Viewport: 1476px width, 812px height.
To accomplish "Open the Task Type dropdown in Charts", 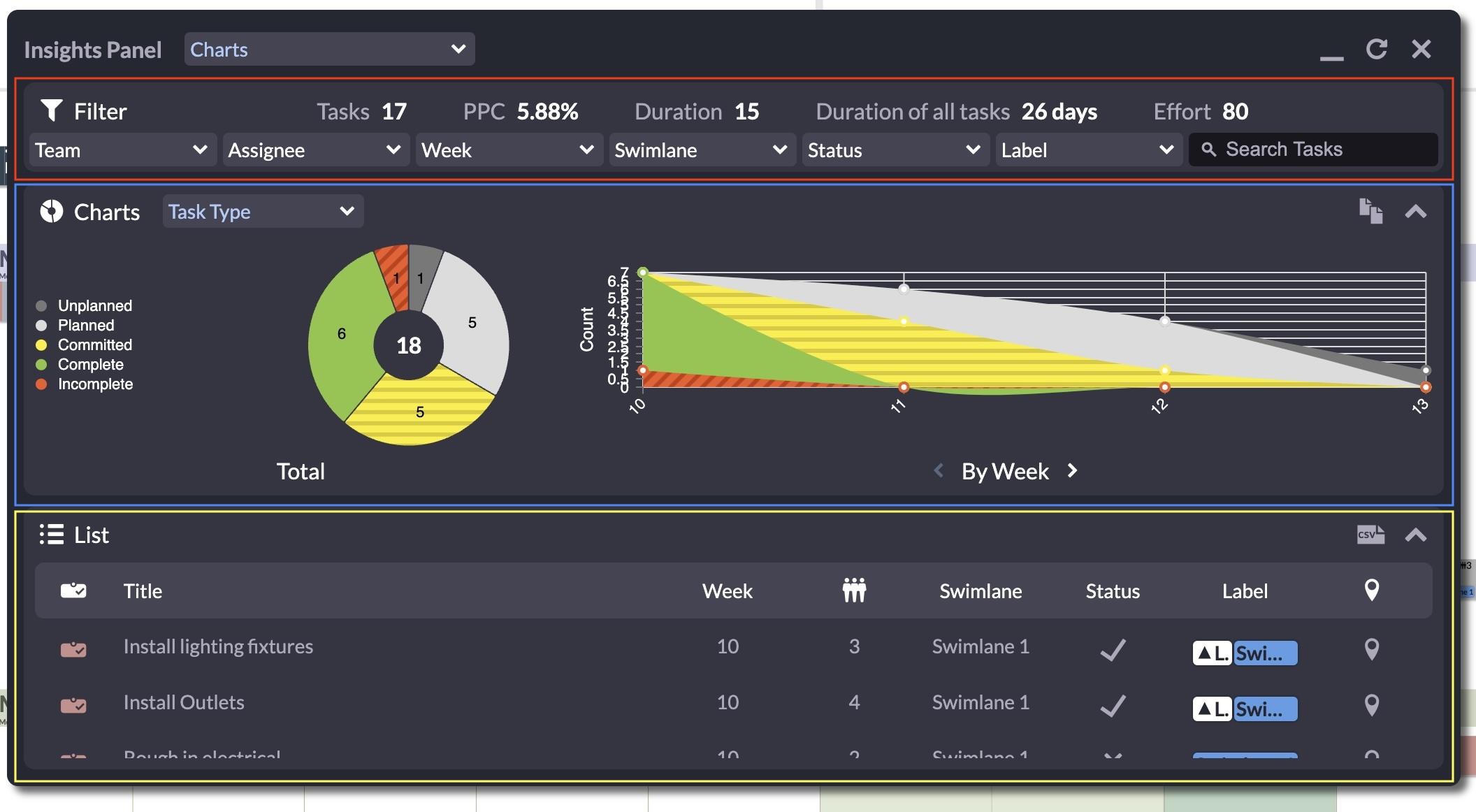I will click(x=263, y=211).
